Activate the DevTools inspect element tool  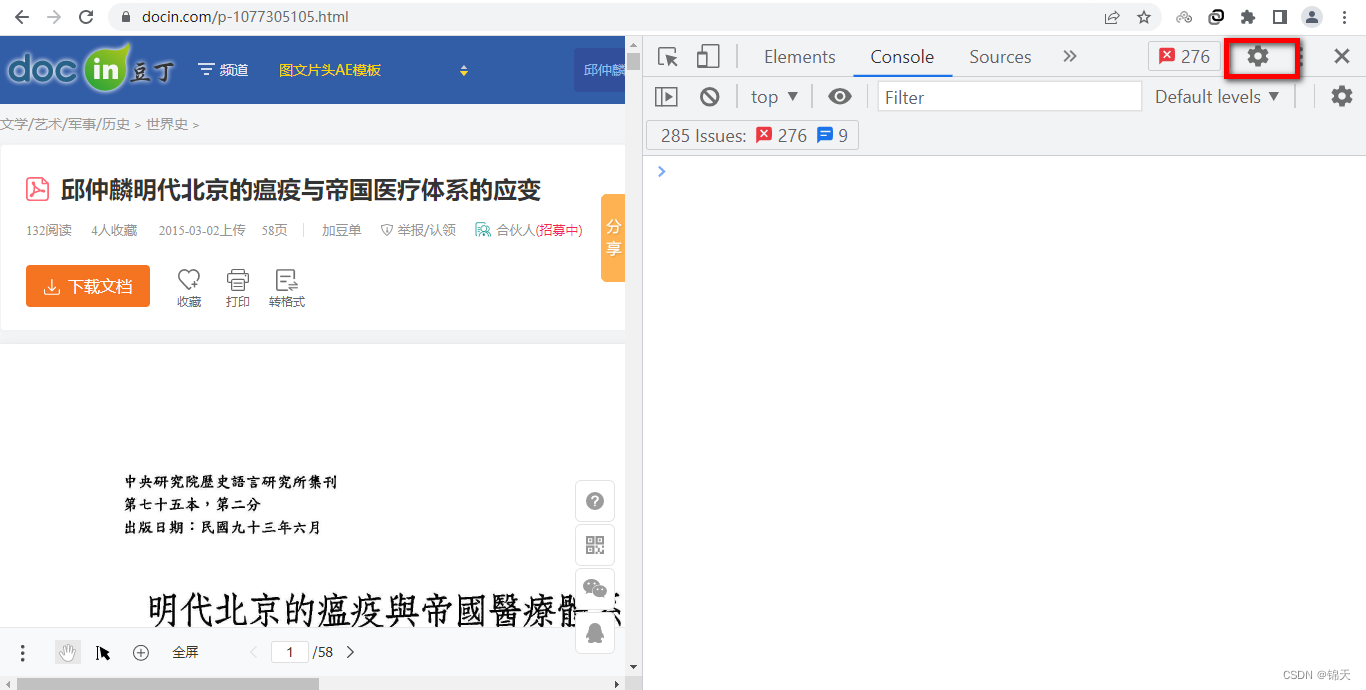click(x=668, y=57)
